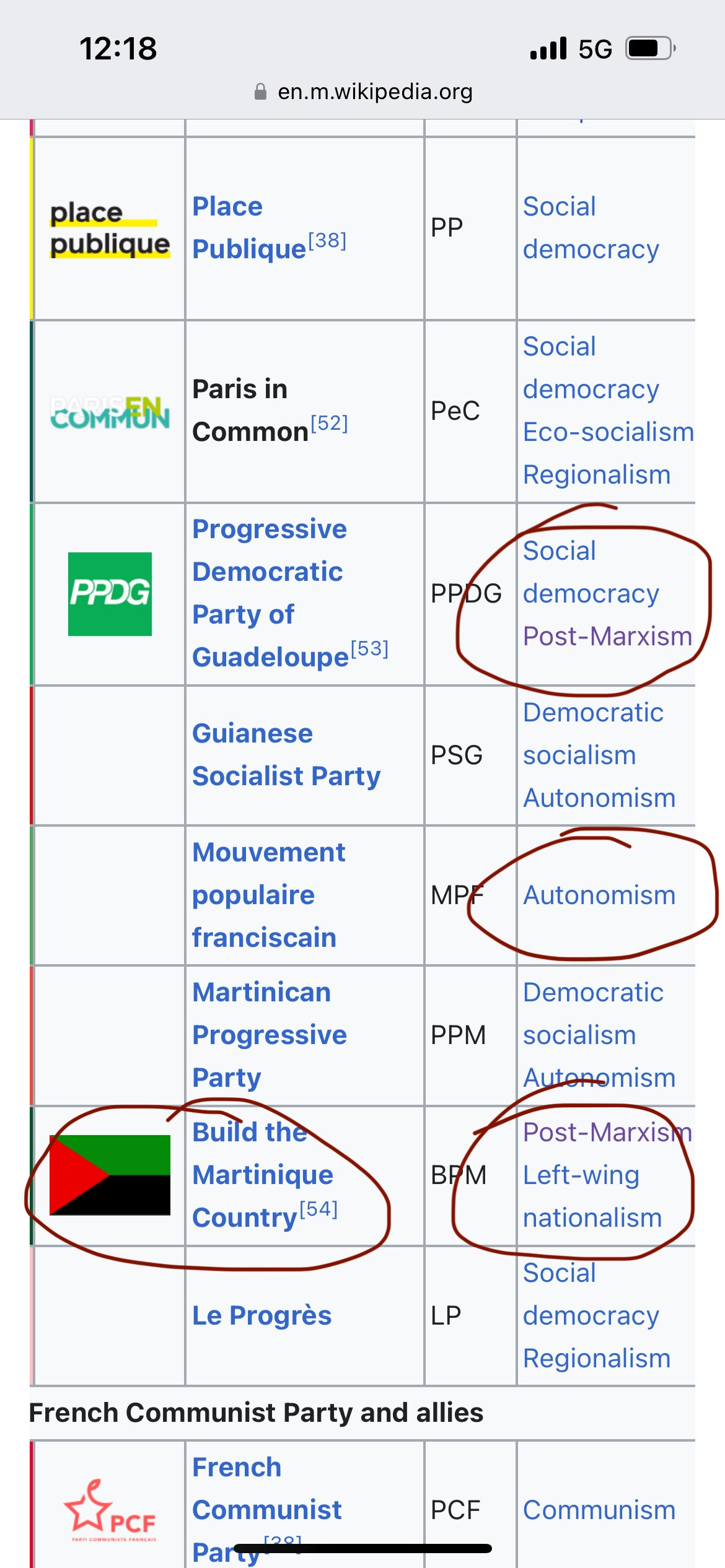Tap the Paris en Commun logo
The height and width of the screenshot is (1568, 725).
(110, 412)
